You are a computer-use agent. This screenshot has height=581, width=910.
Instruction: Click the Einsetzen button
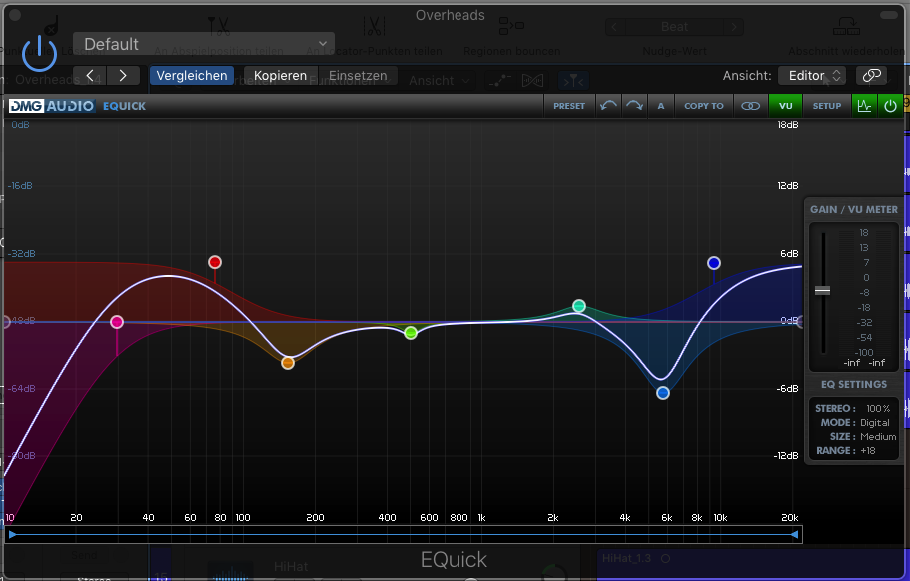(358, 75)
